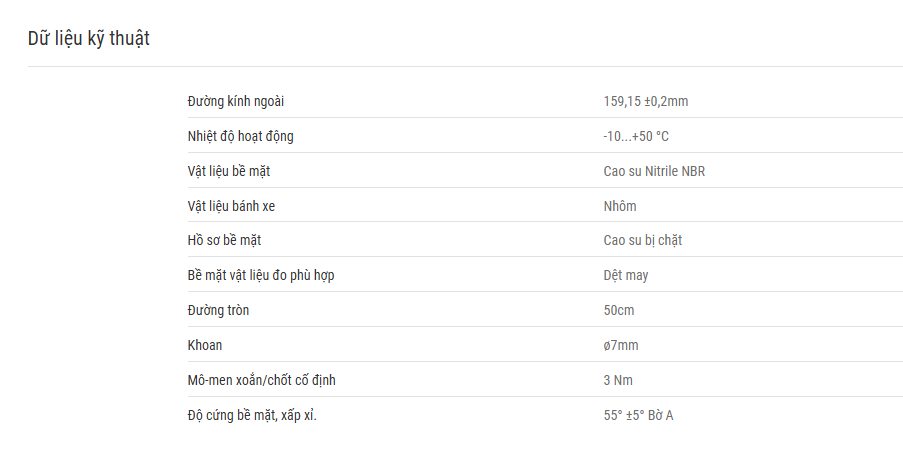Viewport: 903px width, 451px height.
Task: Click the '55° ±5° Bờ A' hardness value
Action: pyautogui.click(x=638, y=415)
